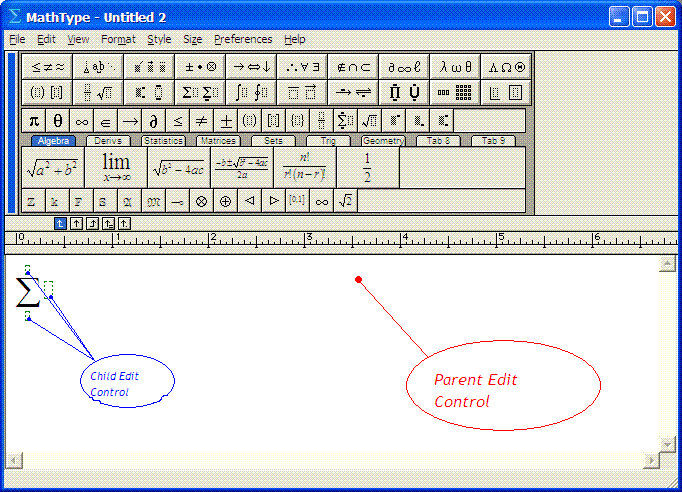This screenshot has height=492, width=682.
Task: Open the Size menu
Action: click(193, 39)
